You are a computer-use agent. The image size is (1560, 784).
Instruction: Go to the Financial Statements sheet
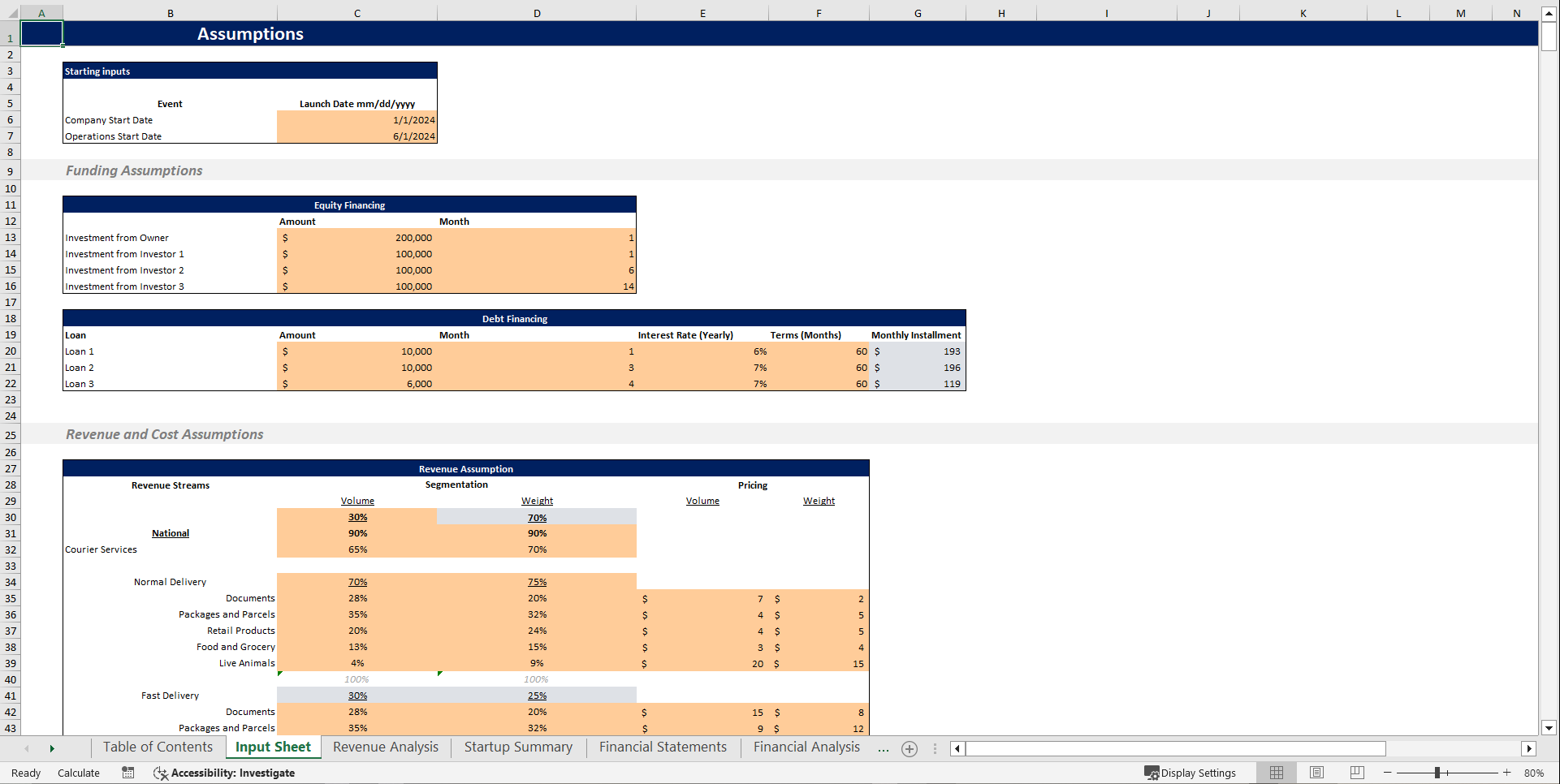pyautogui.click(x=662, y=747)
